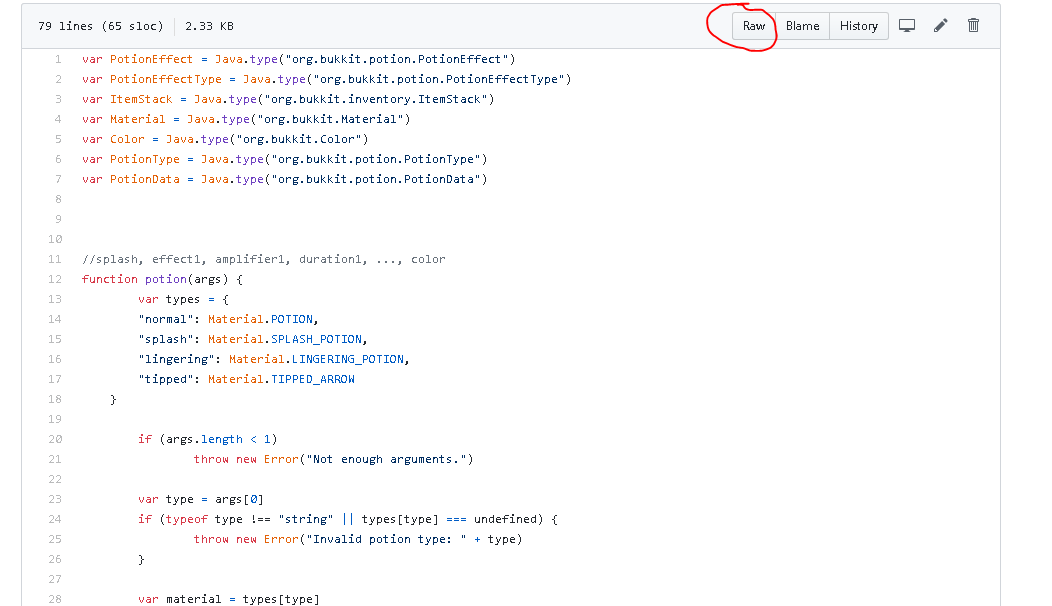This screenshot has width=1052, height=606.
Task: Click "TIPPED_ARROW" on line 17
Action: pos(313,379)
